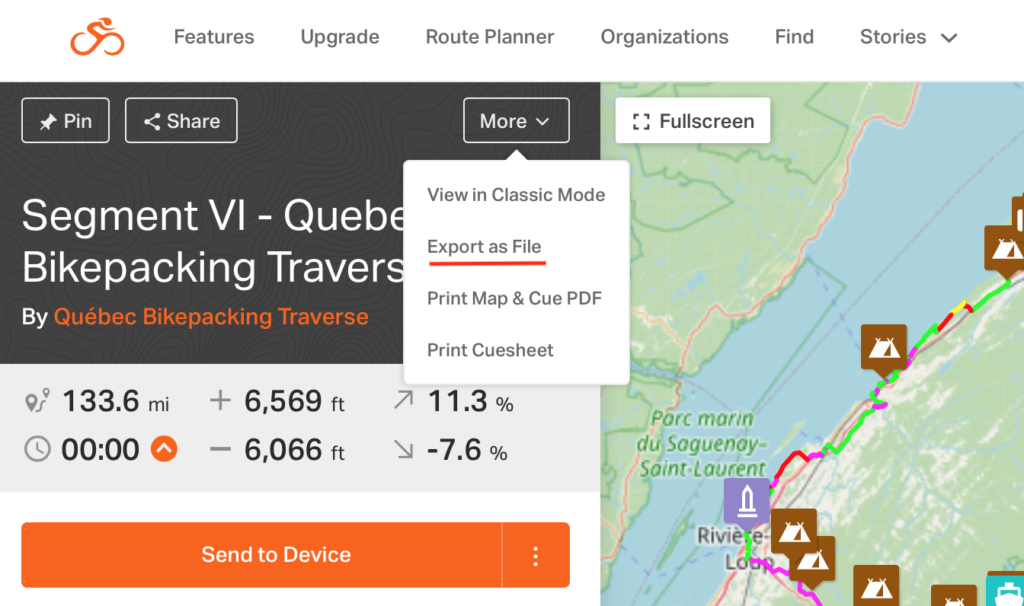
Task: Choose View in Classic Mode
Action: tap(516, 195)
